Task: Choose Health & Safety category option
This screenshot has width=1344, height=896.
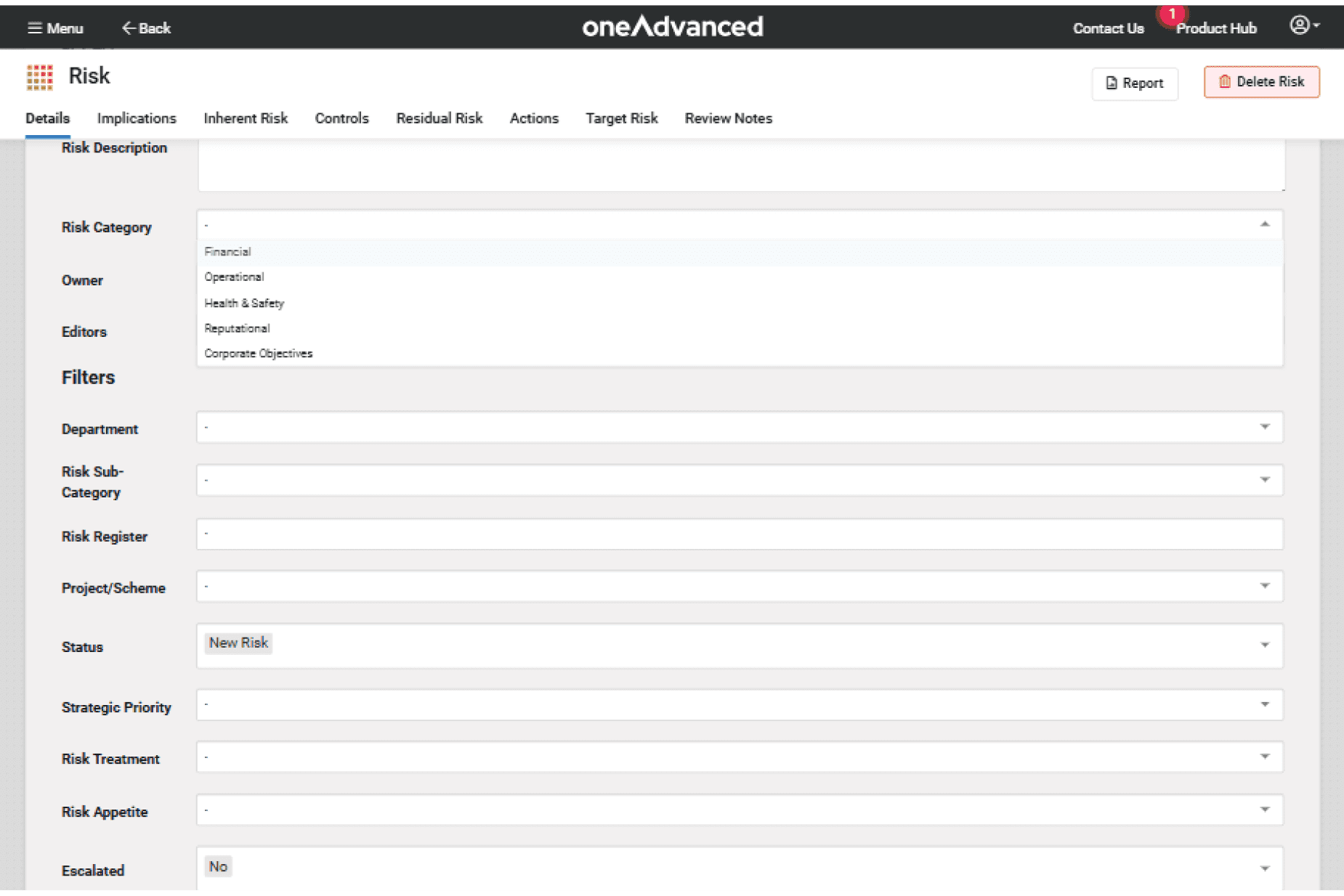Action: coord(244,304)
